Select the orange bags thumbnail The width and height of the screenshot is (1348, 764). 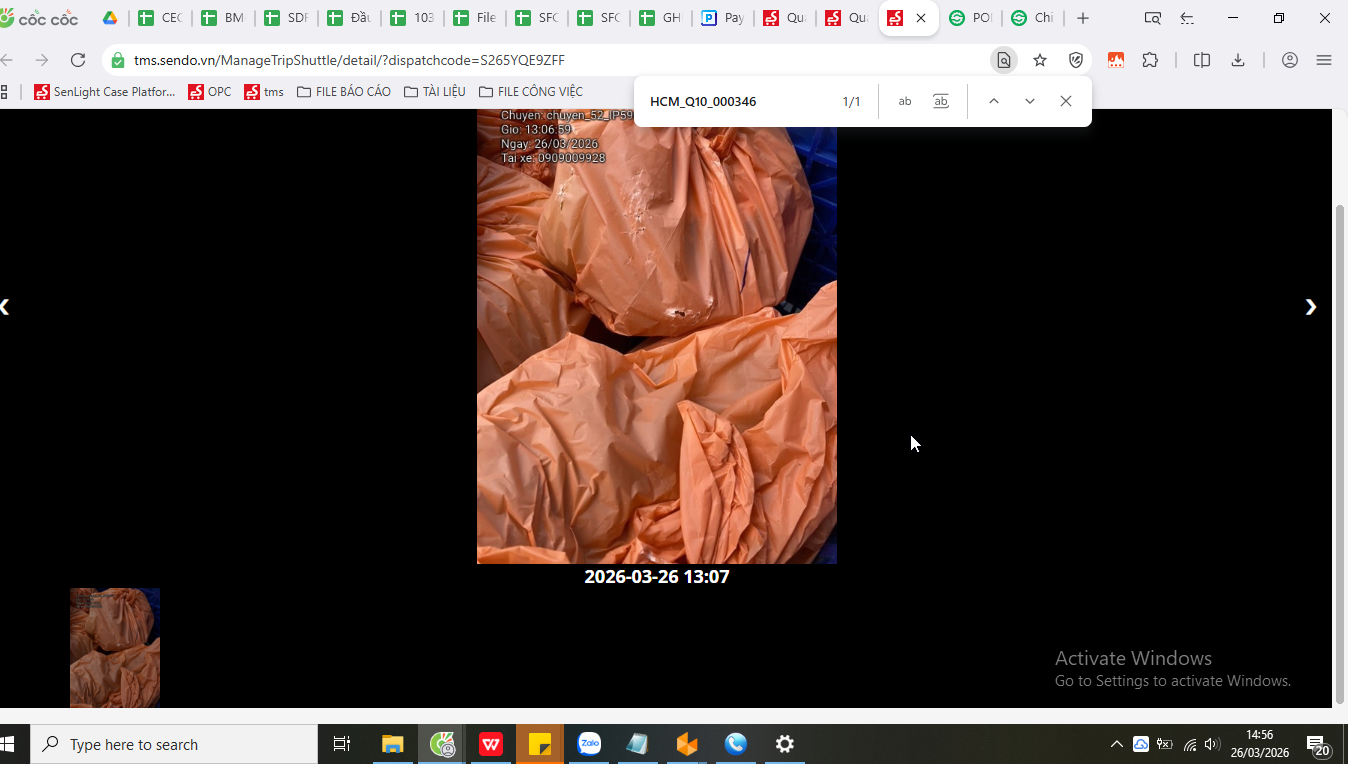[115, 648]
